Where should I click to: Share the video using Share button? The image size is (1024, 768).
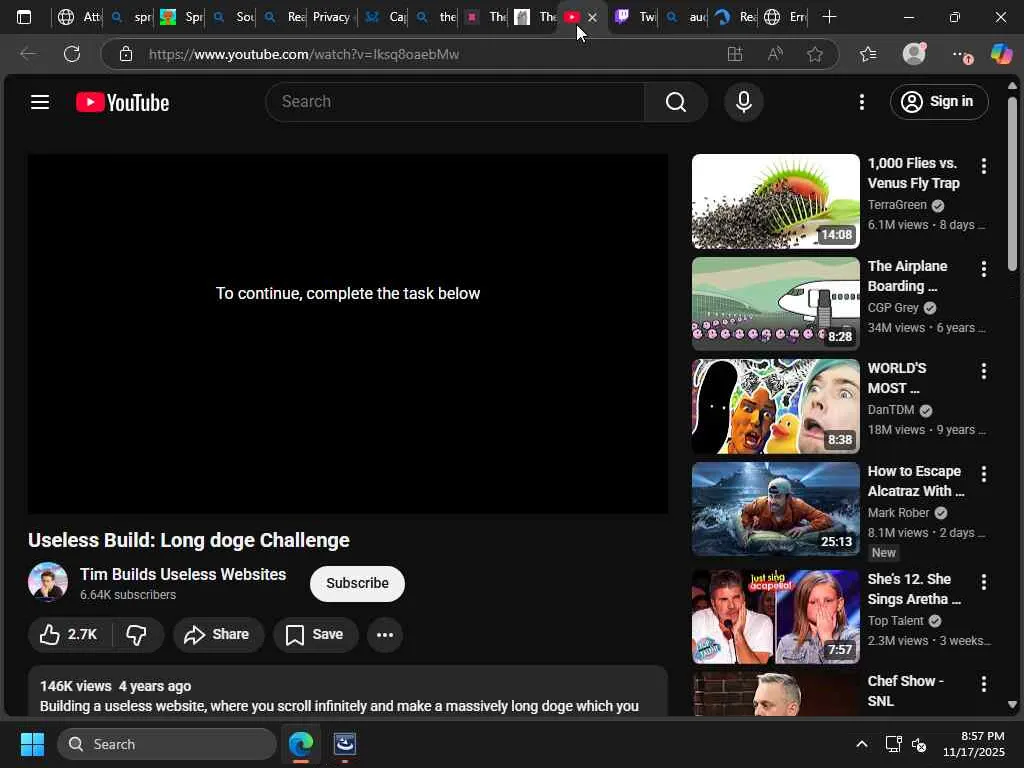pyautogui.click(x=217, y=635)
